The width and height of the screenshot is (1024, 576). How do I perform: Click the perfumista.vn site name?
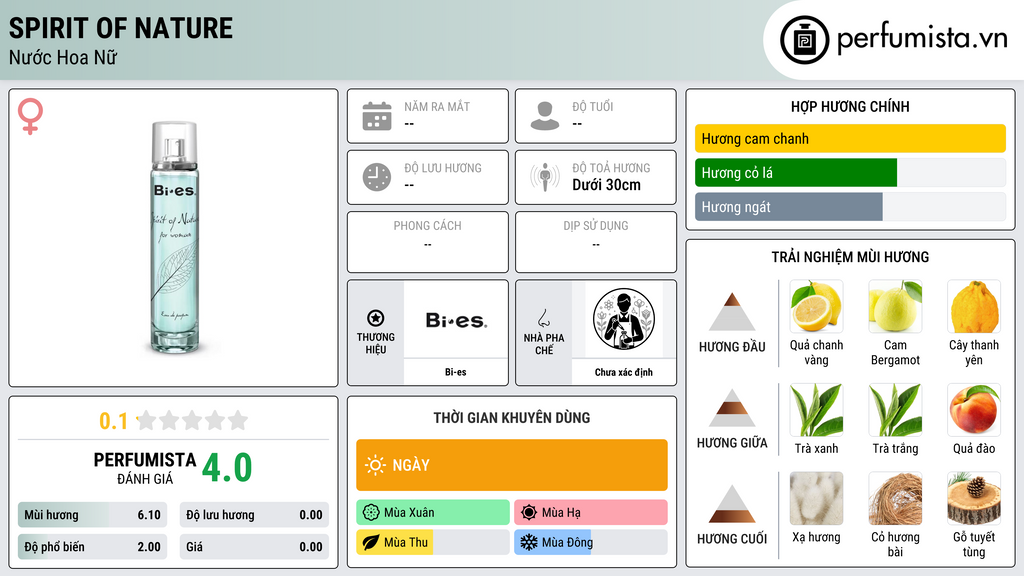(x=922, y=38)
